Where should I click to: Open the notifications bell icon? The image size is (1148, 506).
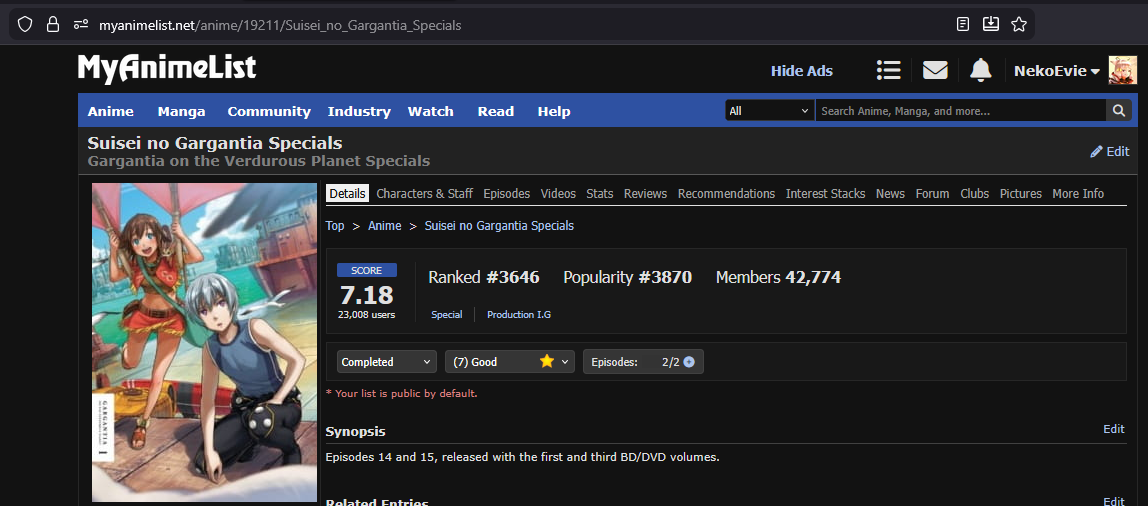(x=980, y=70)
